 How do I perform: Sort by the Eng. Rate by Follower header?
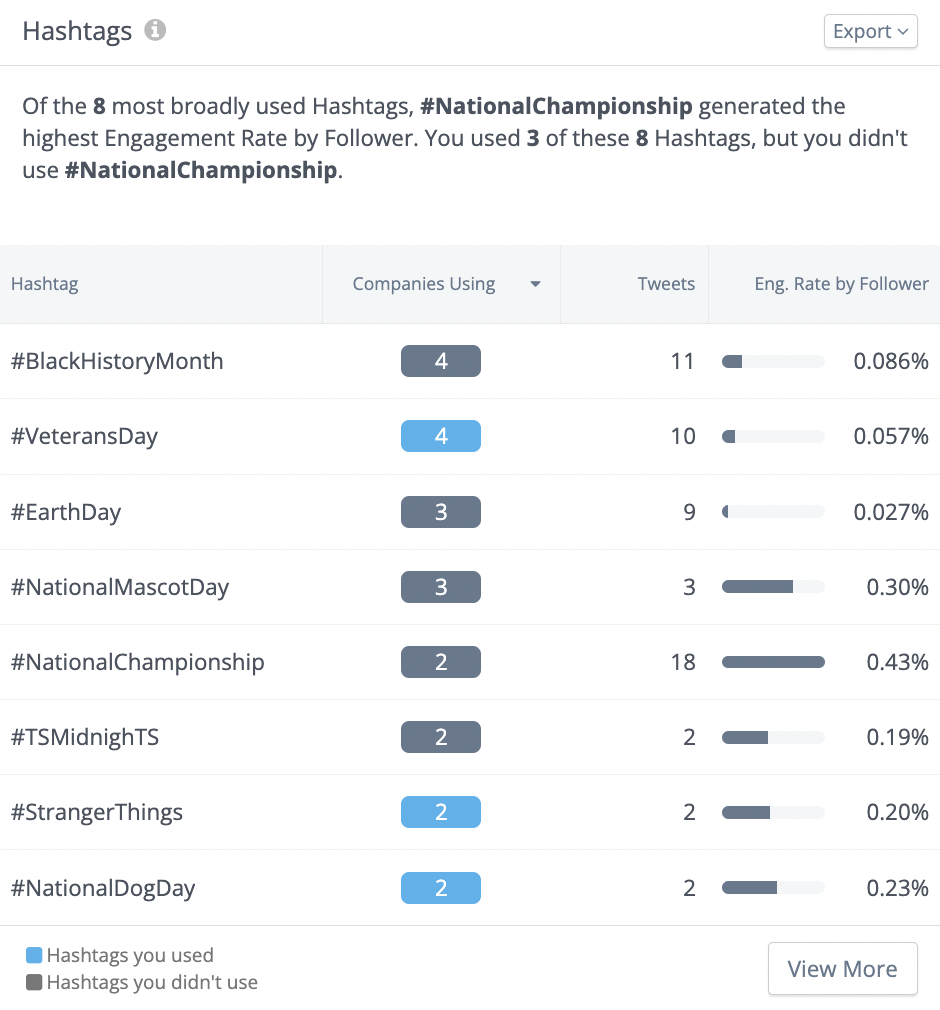tap(841, 284)
